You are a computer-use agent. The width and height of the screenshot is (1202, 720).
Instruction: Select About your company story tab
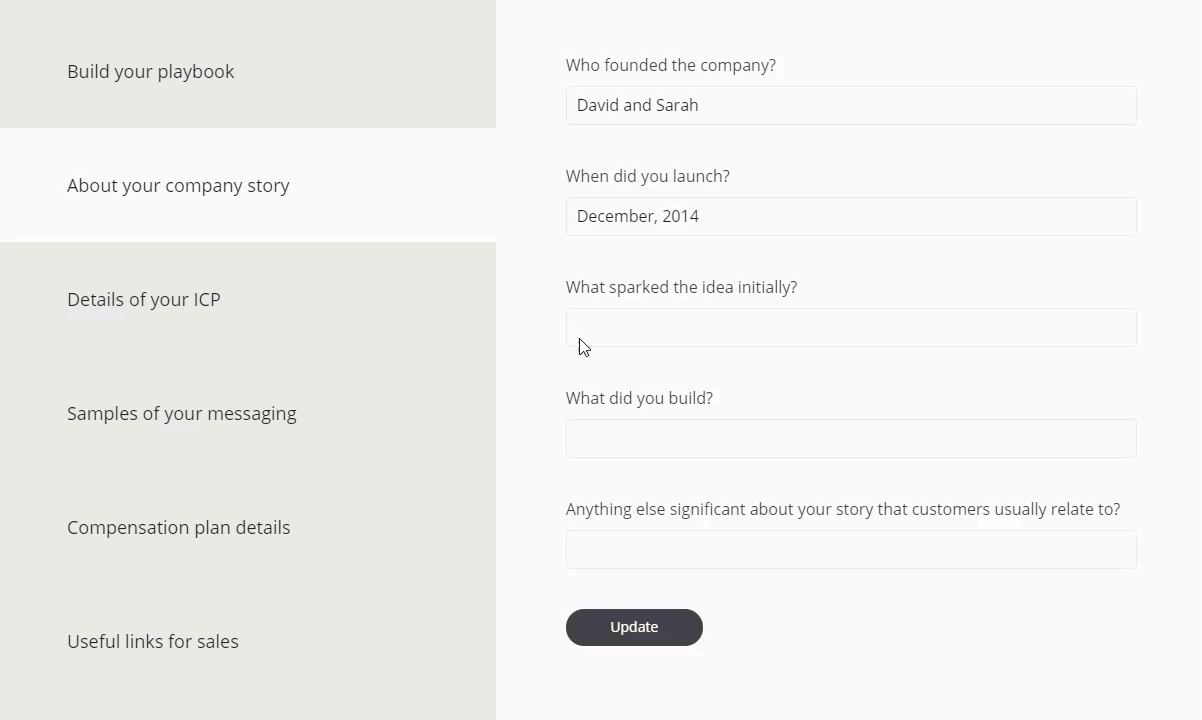coord(248,185)
